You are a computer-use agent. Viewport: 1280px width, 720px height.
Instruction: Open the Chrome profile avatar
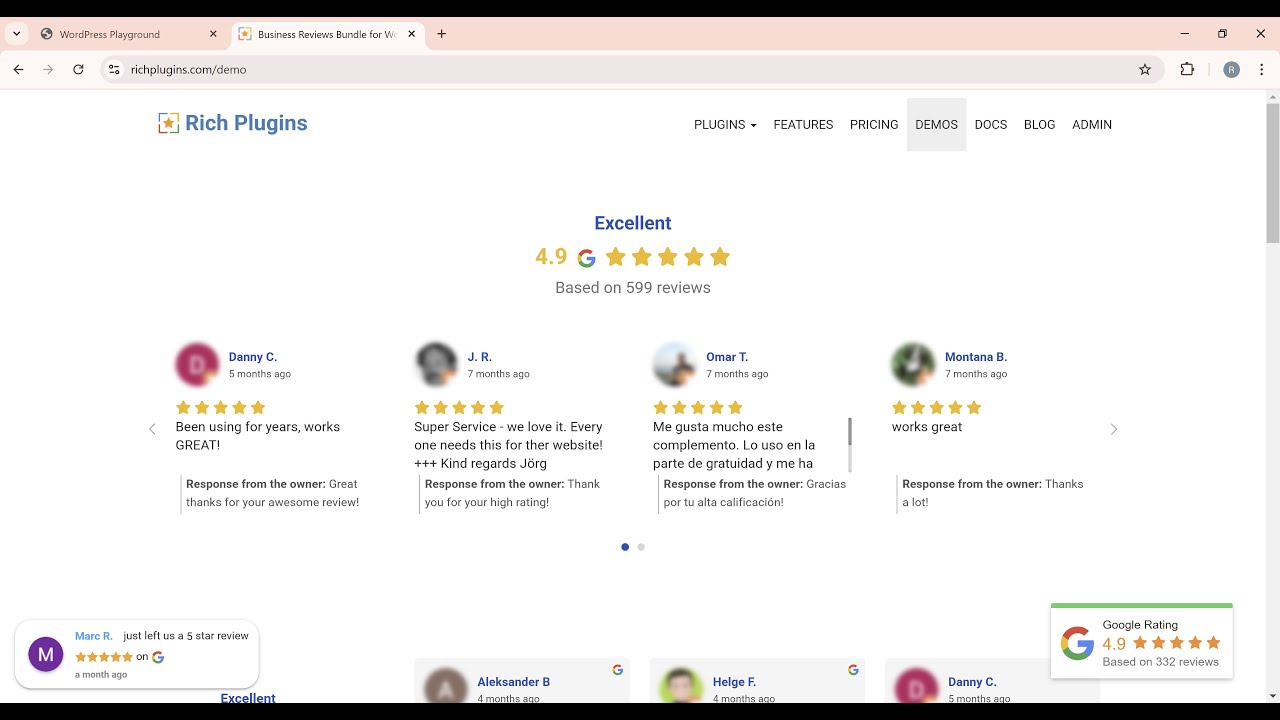pos(1232,69)
